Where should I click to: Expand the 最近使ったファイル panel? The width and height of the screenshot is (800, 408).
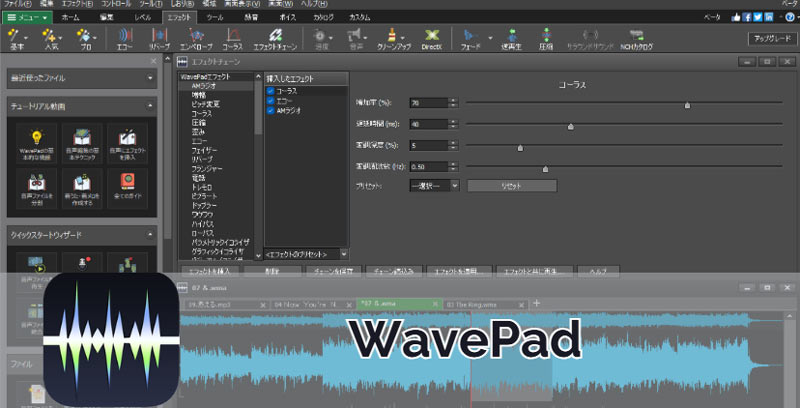150,79
